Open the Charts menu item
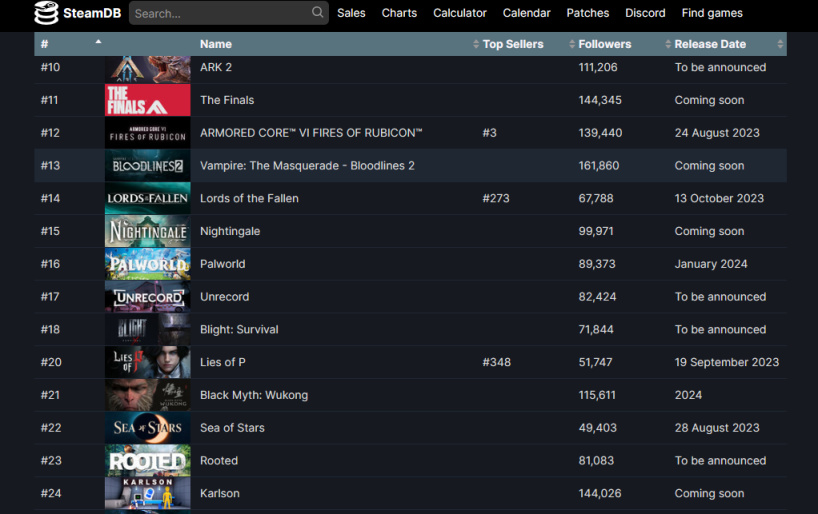 pyautogui.click(x=399, y=13)
